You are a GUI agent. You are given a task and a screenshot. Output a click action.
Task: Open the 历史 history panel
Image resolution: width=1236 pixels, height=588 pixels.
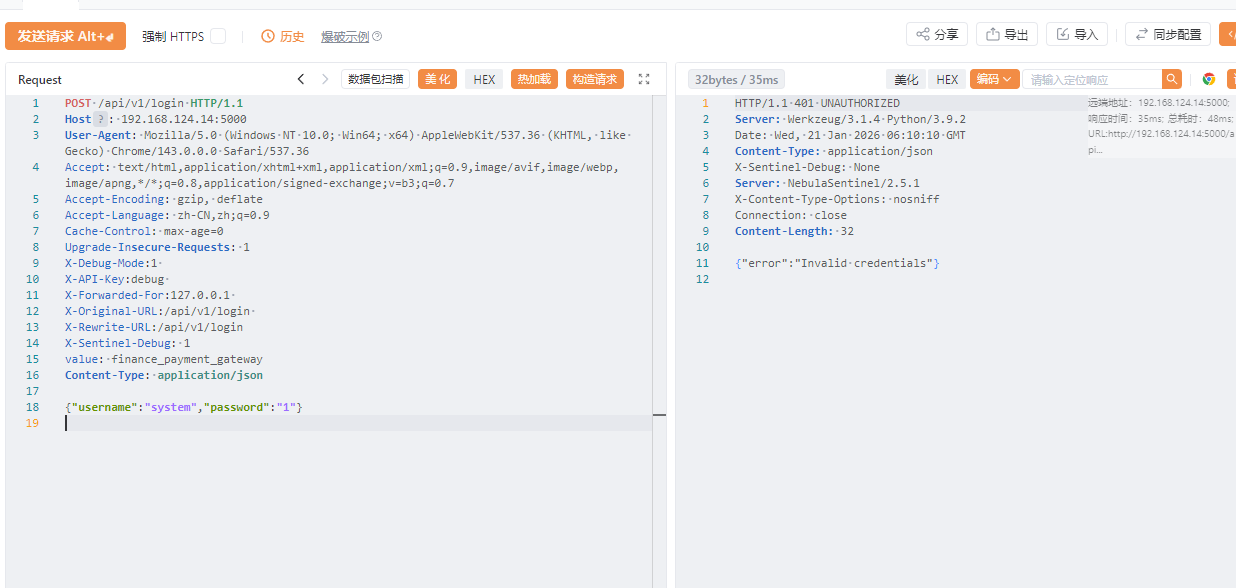click(283, 36)
